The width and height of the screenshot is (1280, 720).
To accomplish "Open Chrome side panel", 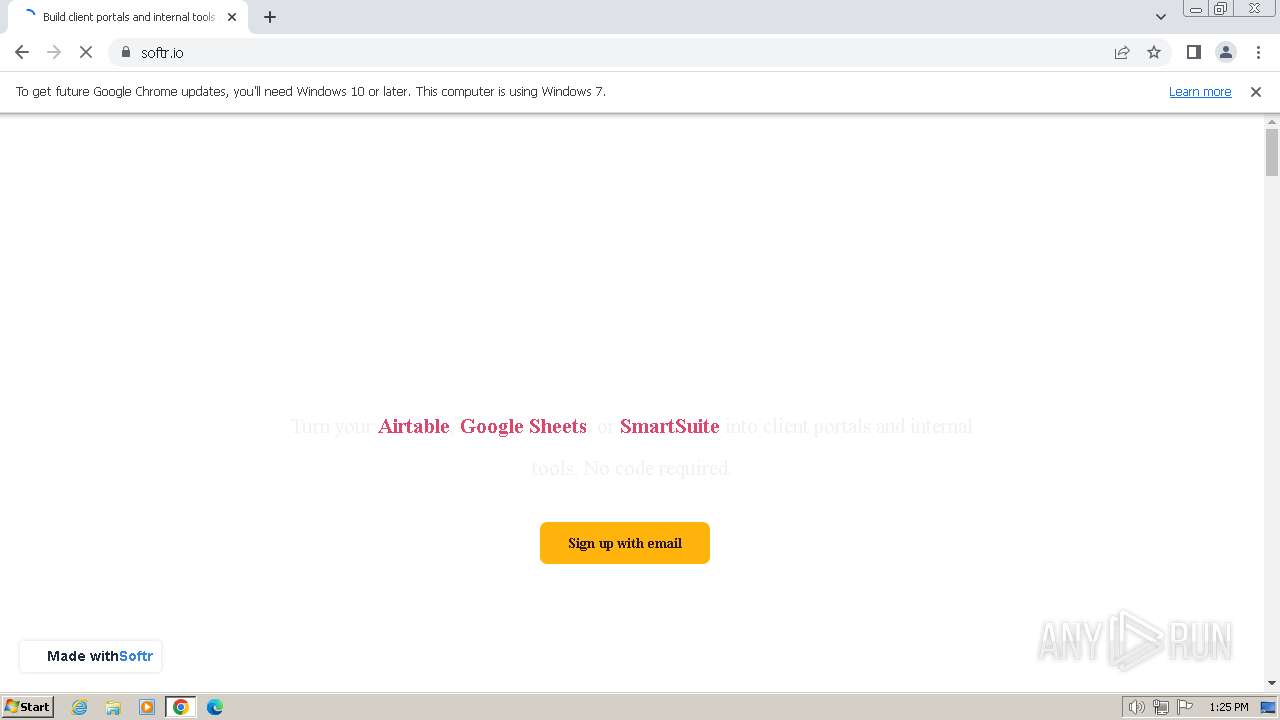I will click(x=1193, y=52).
